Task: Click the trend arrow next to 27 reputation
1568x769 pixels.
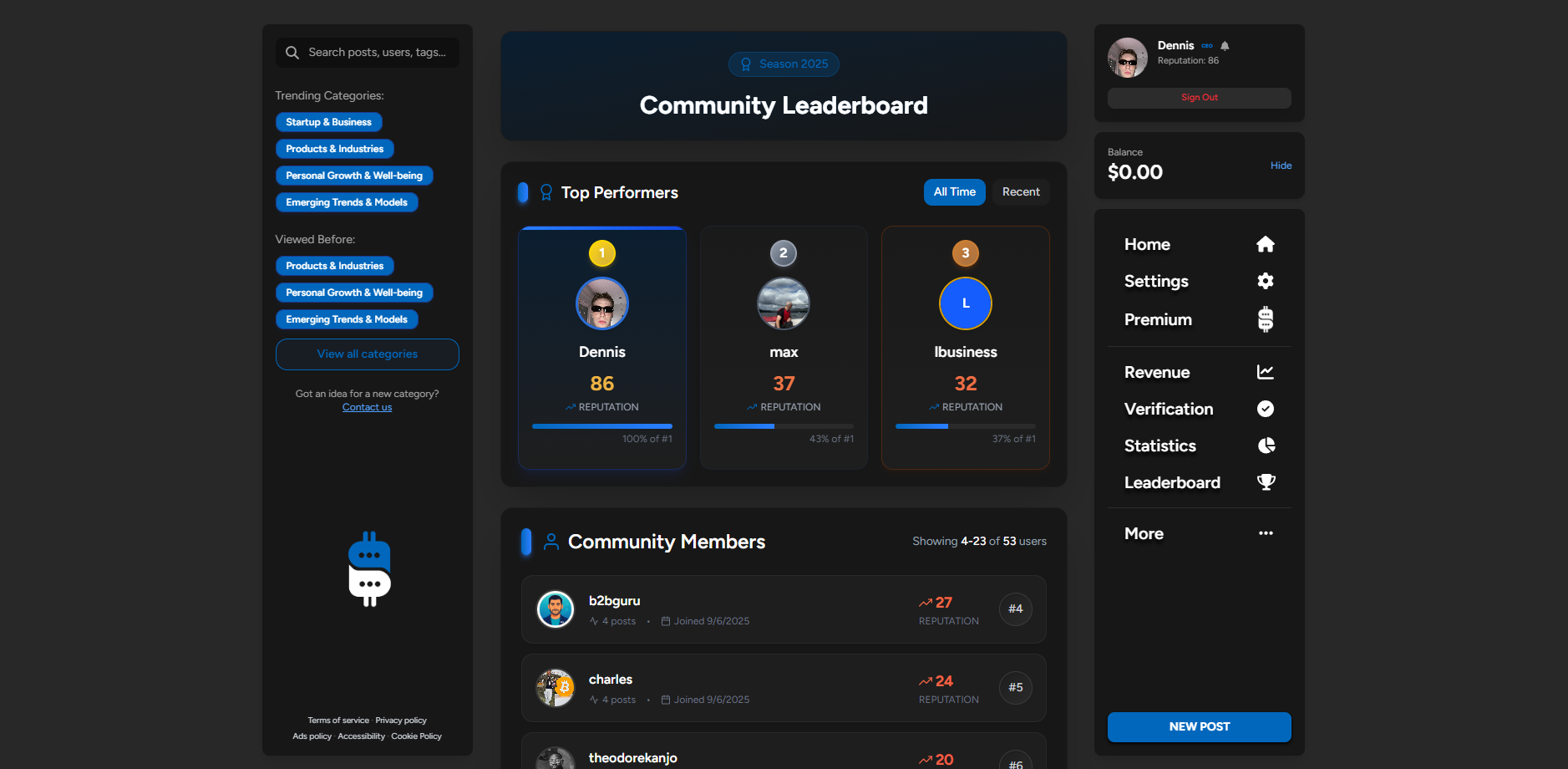Action: click(x=926, y=603)
